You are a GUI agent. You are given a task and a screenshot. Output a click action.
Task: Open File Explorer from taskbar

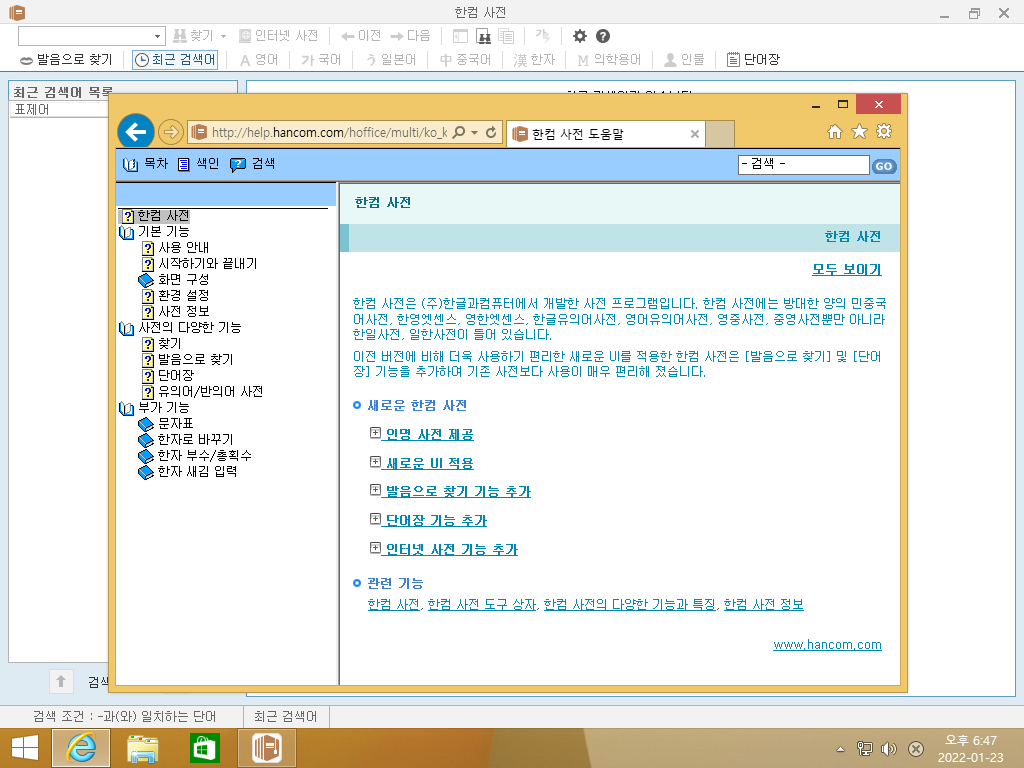click(142, 748)
